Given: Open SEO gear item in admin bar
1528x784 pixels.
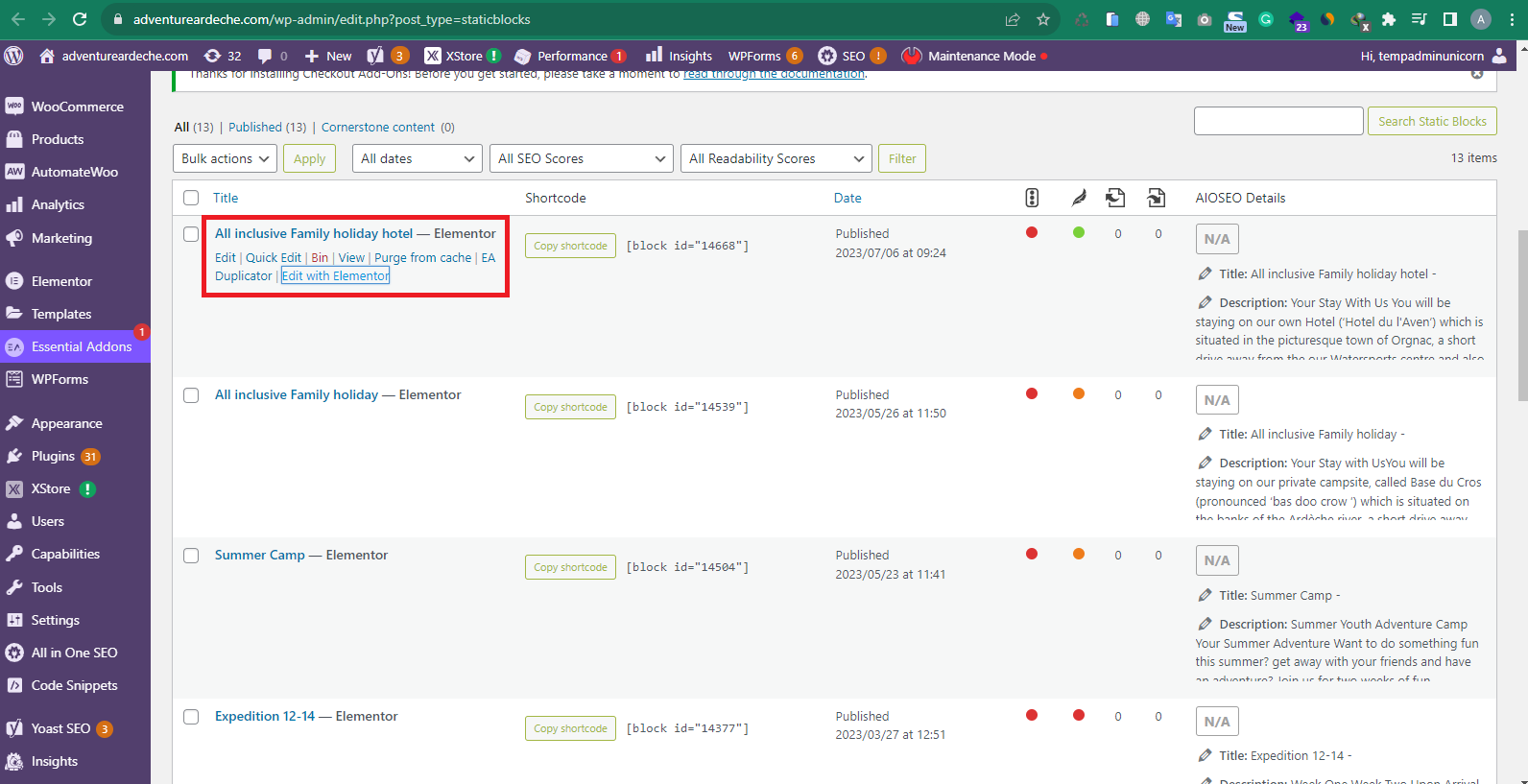Looking at the screenshot, I should (x=851, y=56).
